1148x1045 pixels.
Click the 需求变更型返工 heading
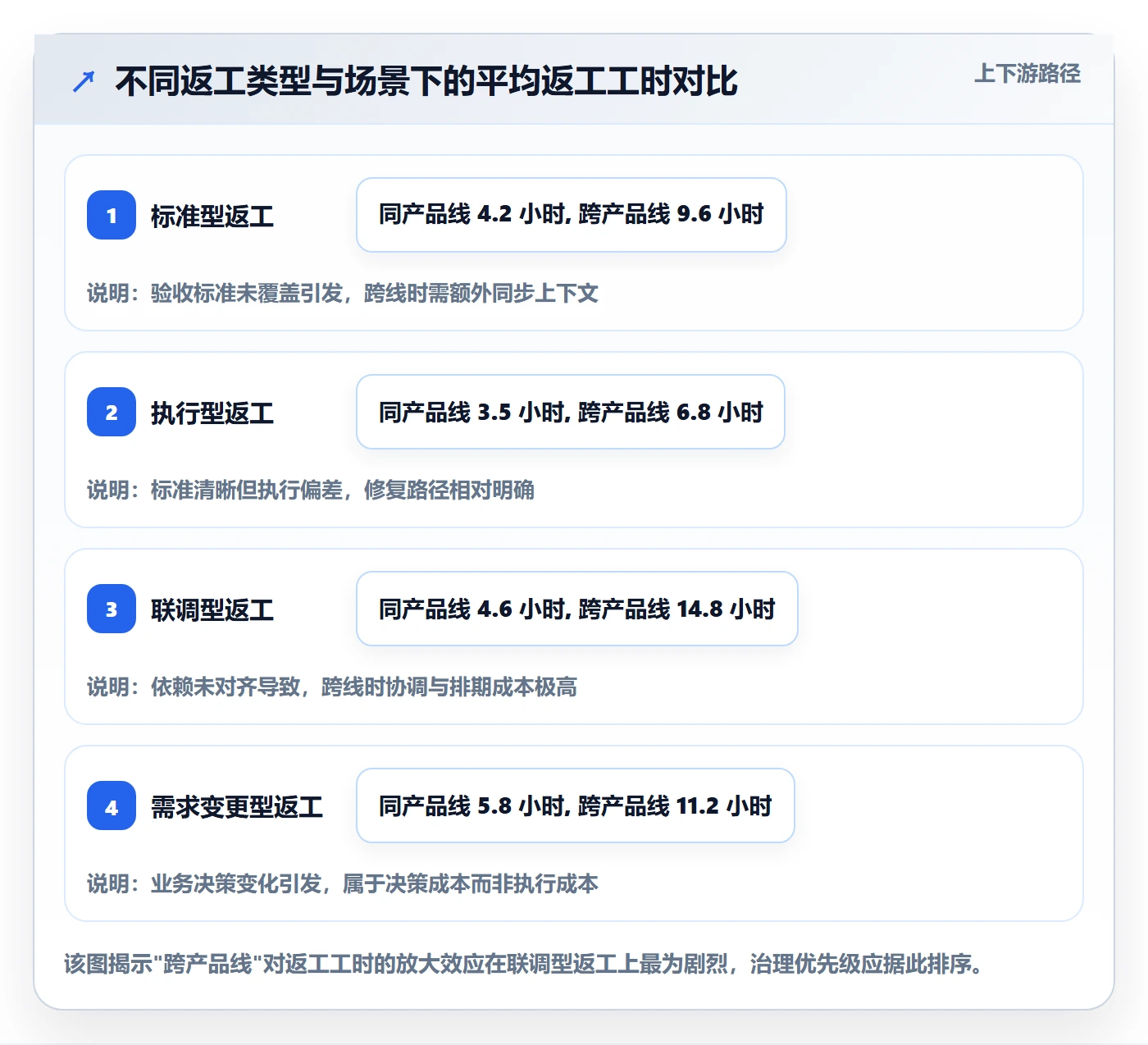(x=237, y=806)
